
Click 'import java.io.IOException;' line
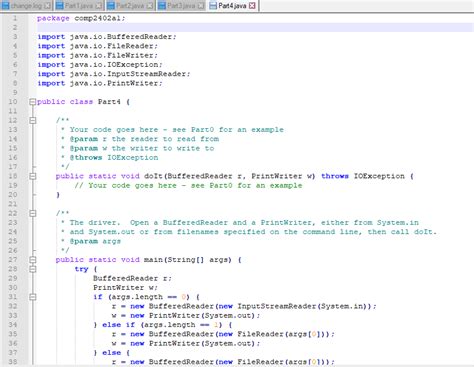click(100, 65)
